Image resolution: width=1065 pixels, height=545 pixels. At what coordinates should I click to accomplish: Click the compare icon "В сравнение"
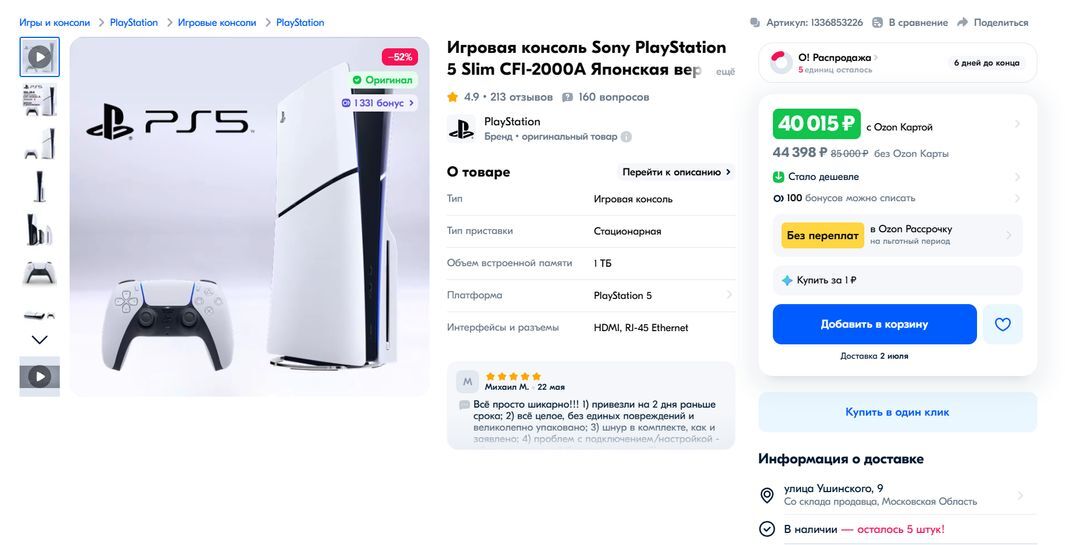click(x=878, y=22)
